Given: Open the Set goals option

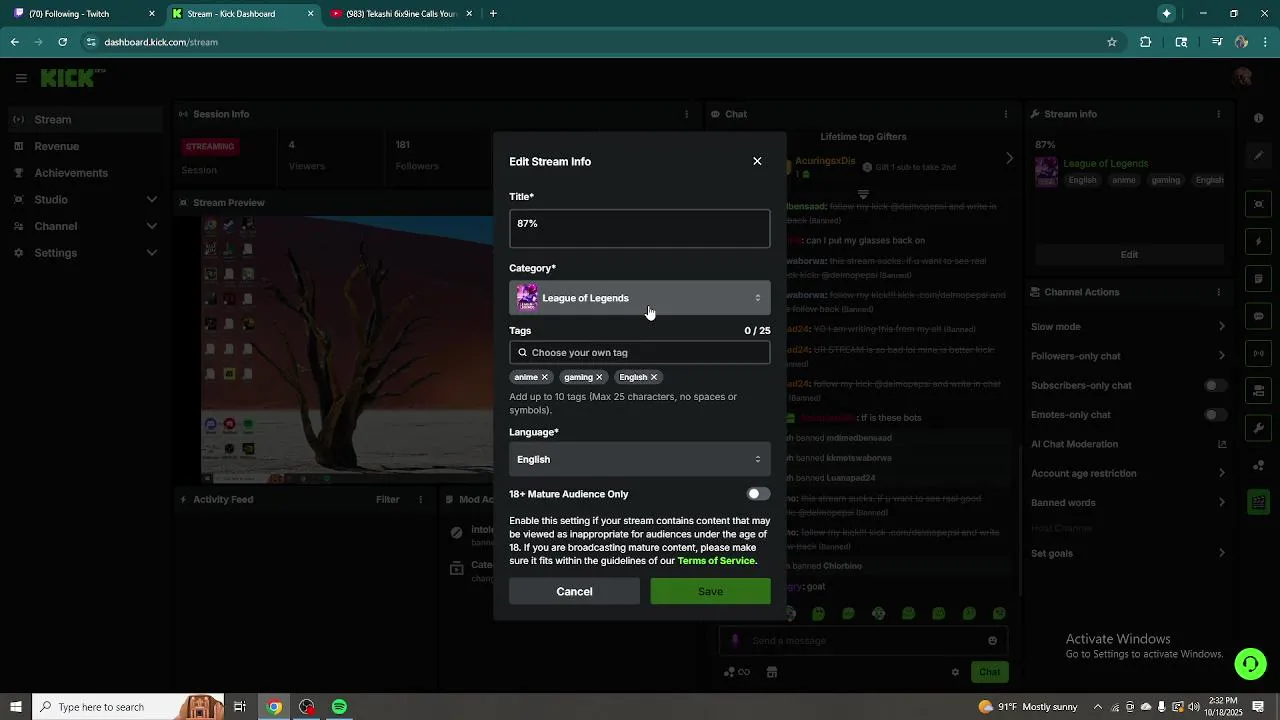Looking at the screenshot, I should [1129, 553].
